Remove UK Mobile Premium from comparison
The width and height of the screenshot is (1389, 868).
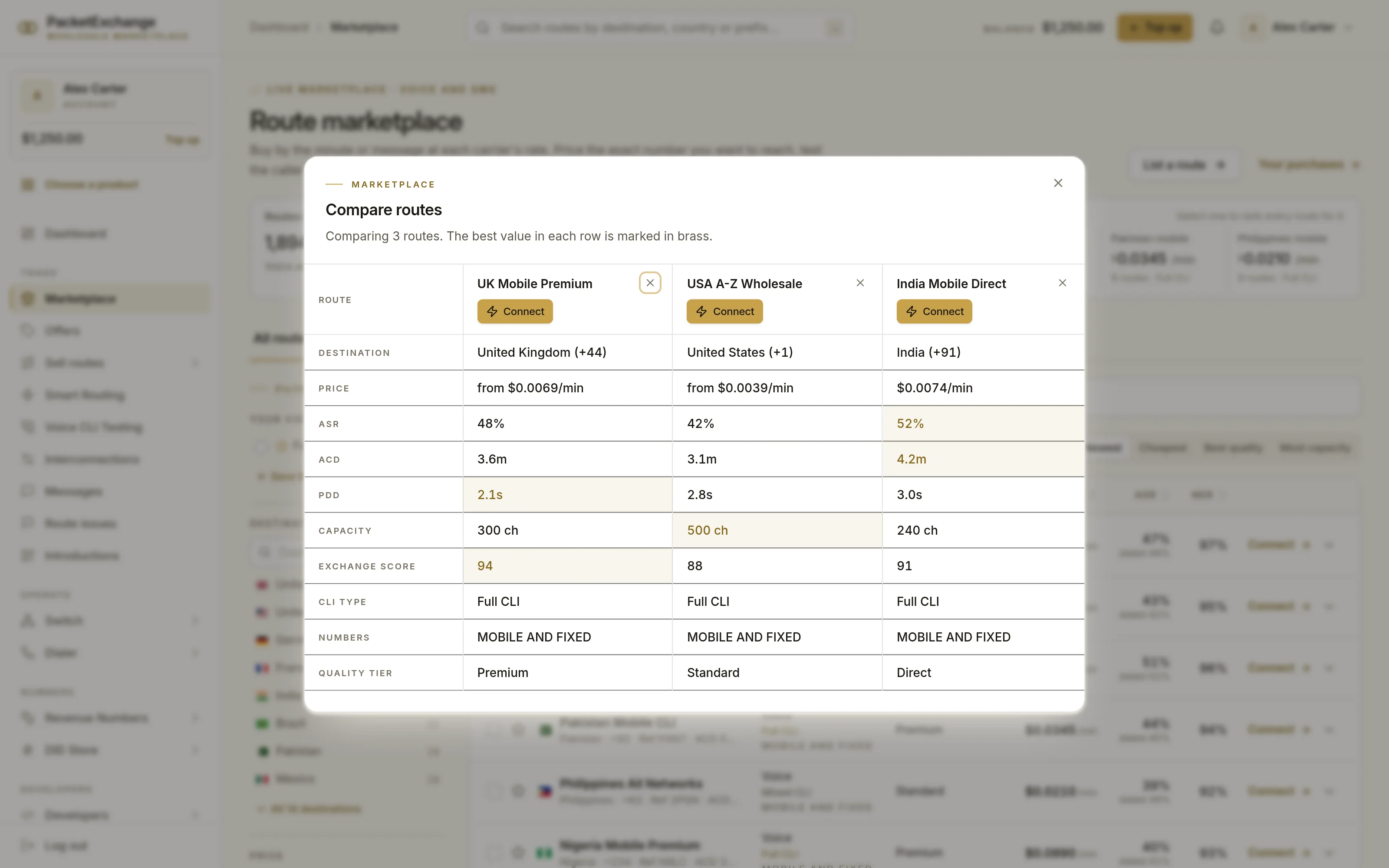click(x=650, y=283)
